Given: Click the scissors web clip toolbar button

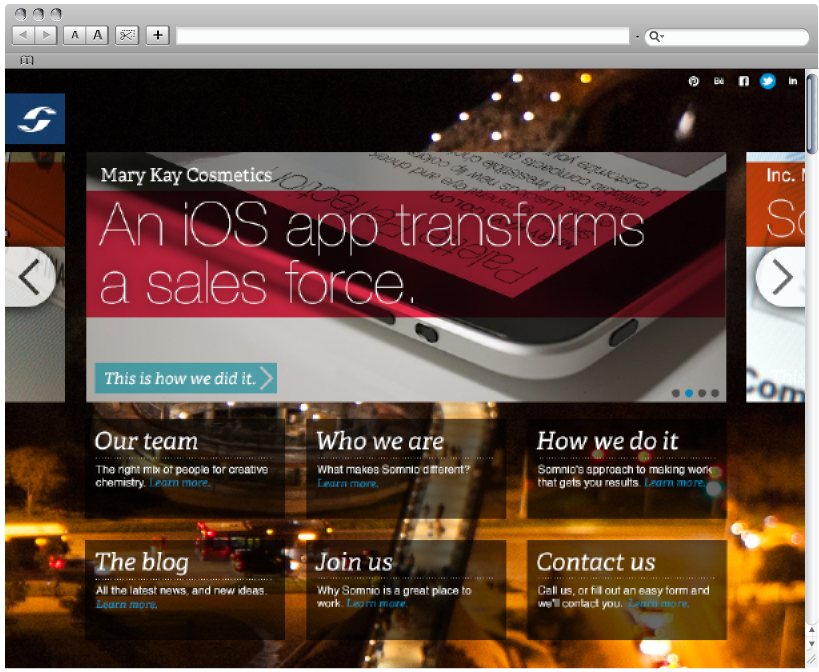Looking at the screenshot, I should pos(127,36).
